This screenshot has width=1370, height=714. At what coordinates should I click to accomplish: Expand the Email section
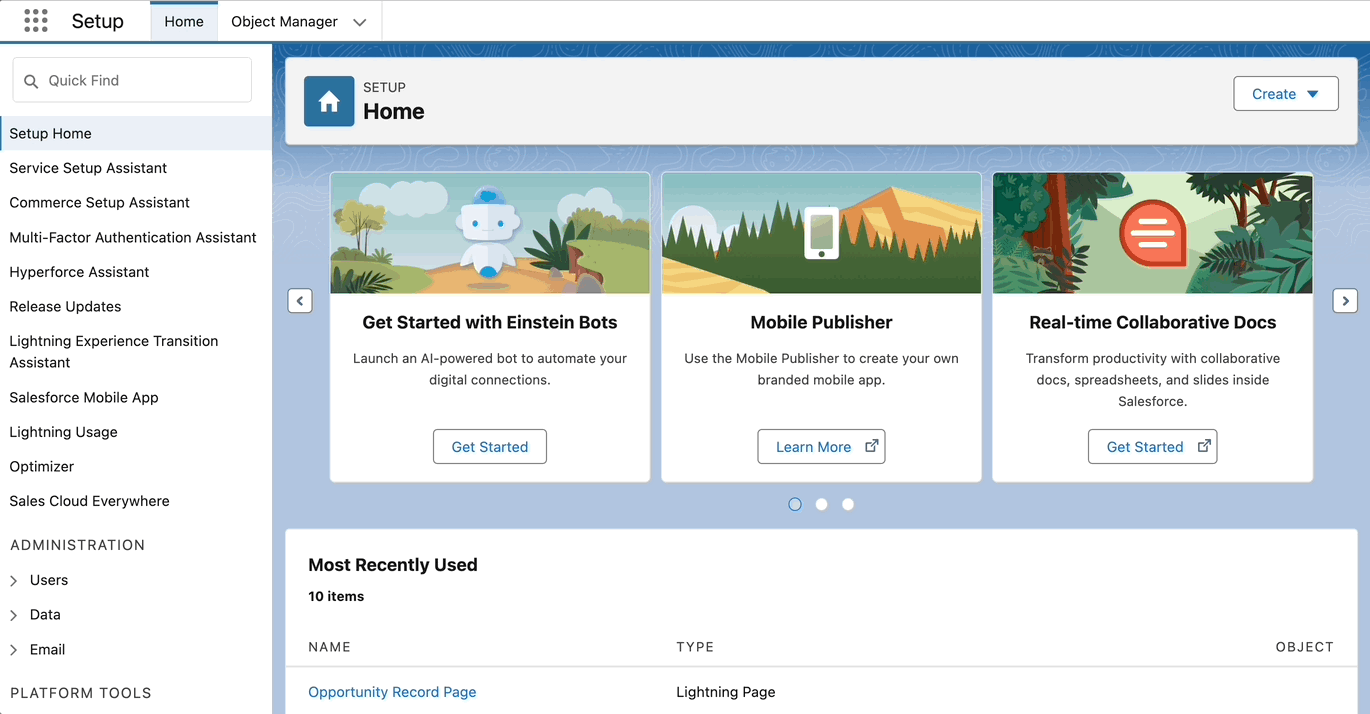coord(14,650)
